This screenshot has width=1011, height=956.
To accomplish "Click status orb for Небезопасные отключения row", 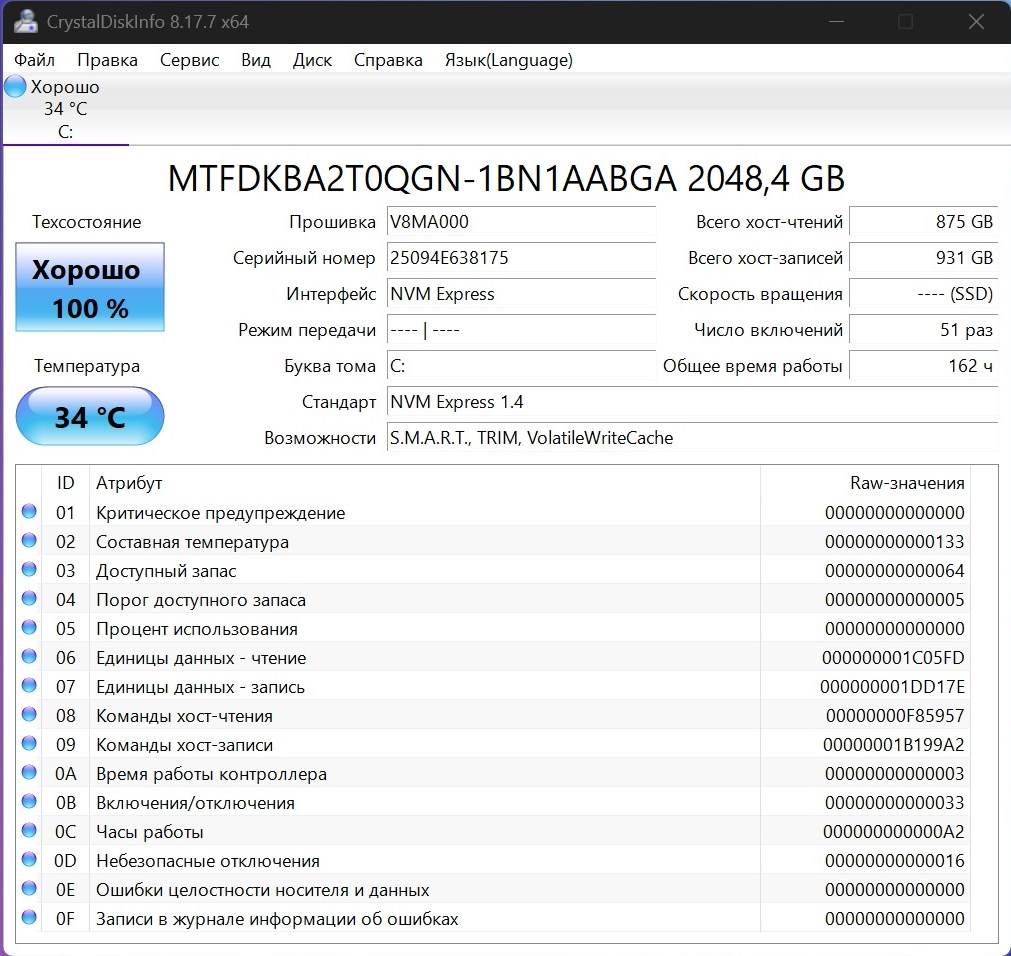I will pos(29,860).
